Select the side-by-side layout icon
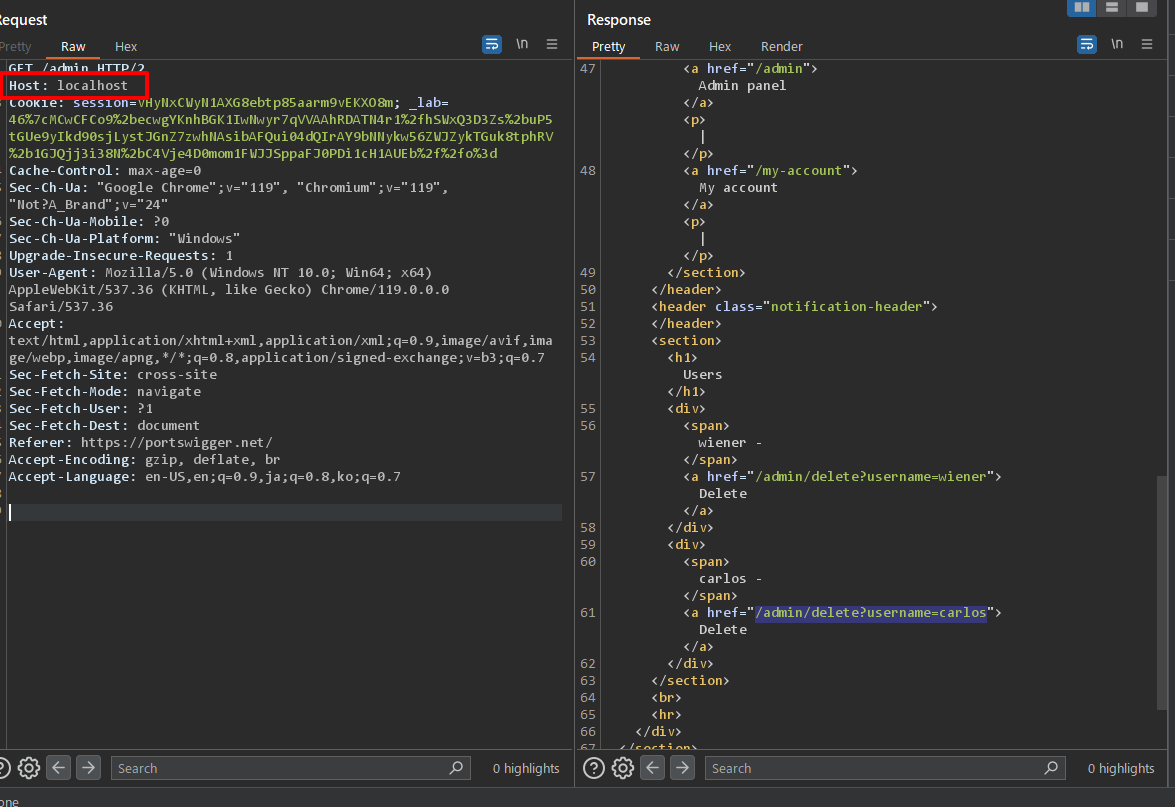 point(1081,7)
